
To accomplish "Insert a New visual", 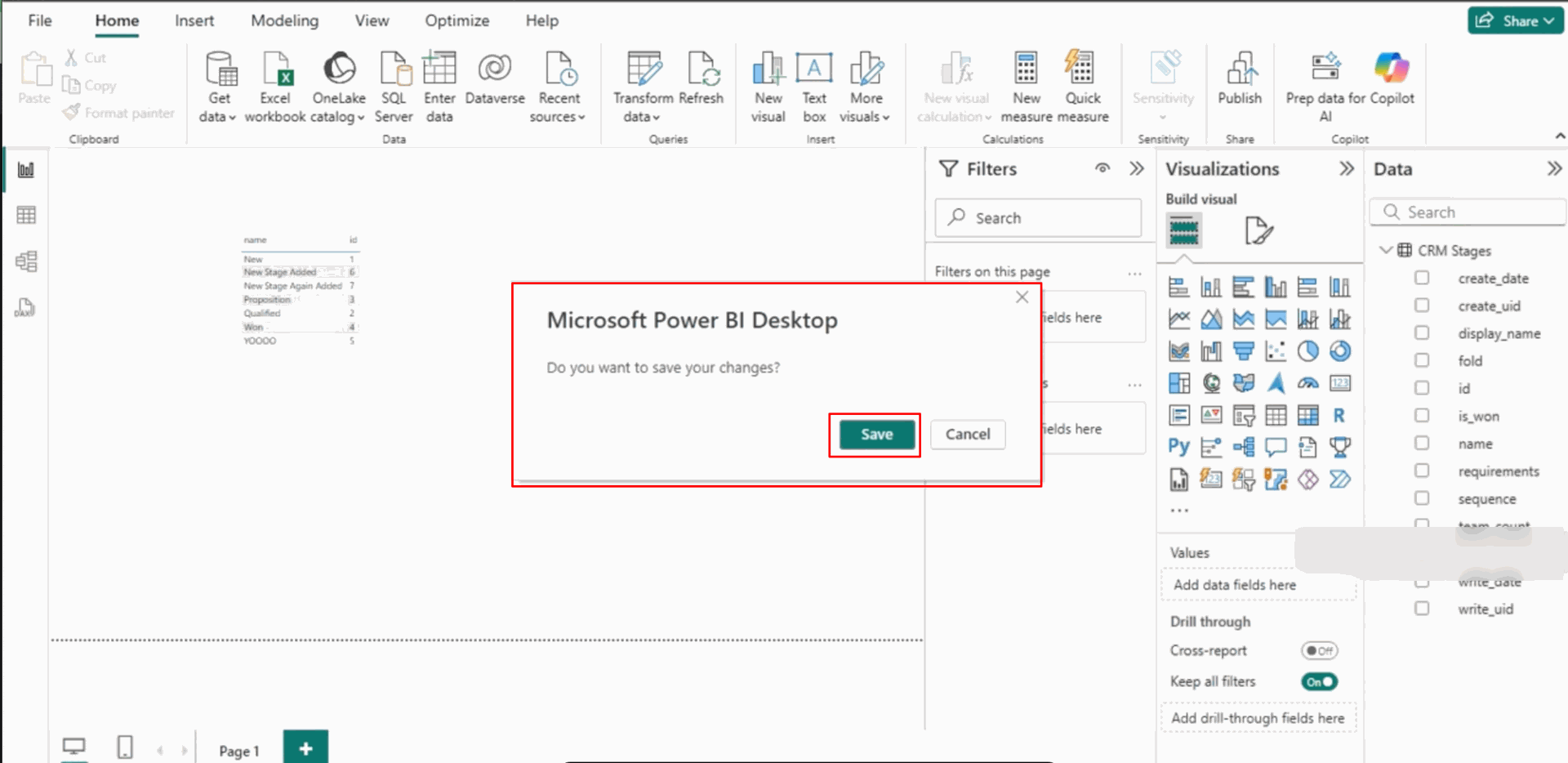I will coord(768,87).
